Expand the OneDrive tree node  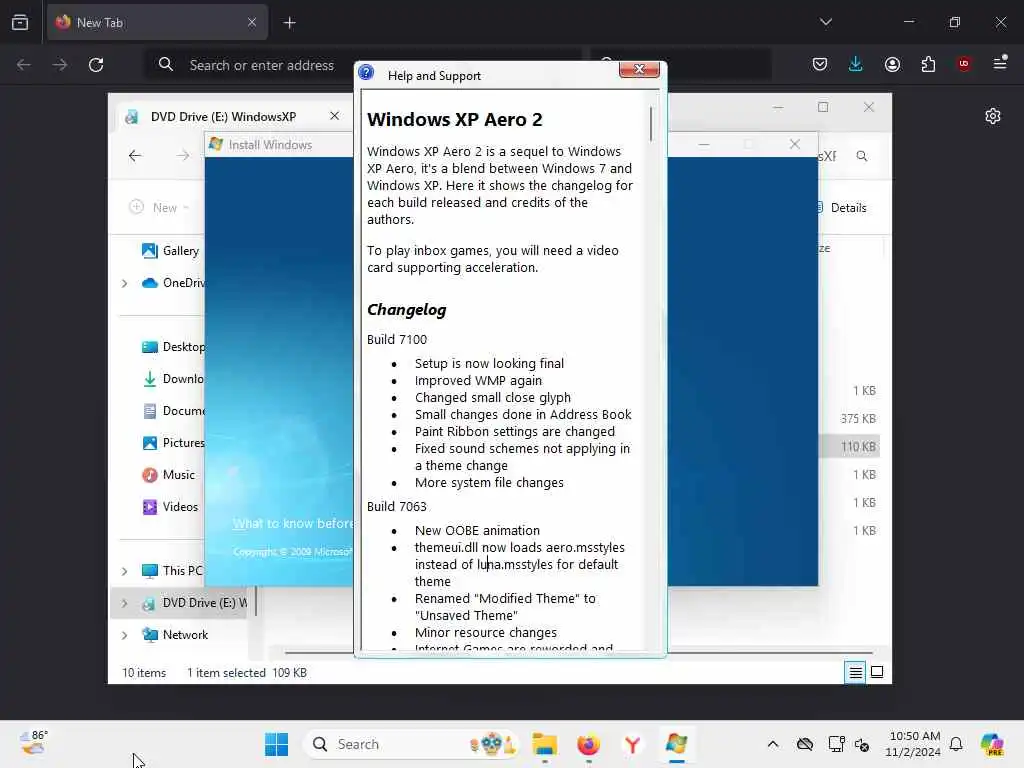[x=124, y=283]
